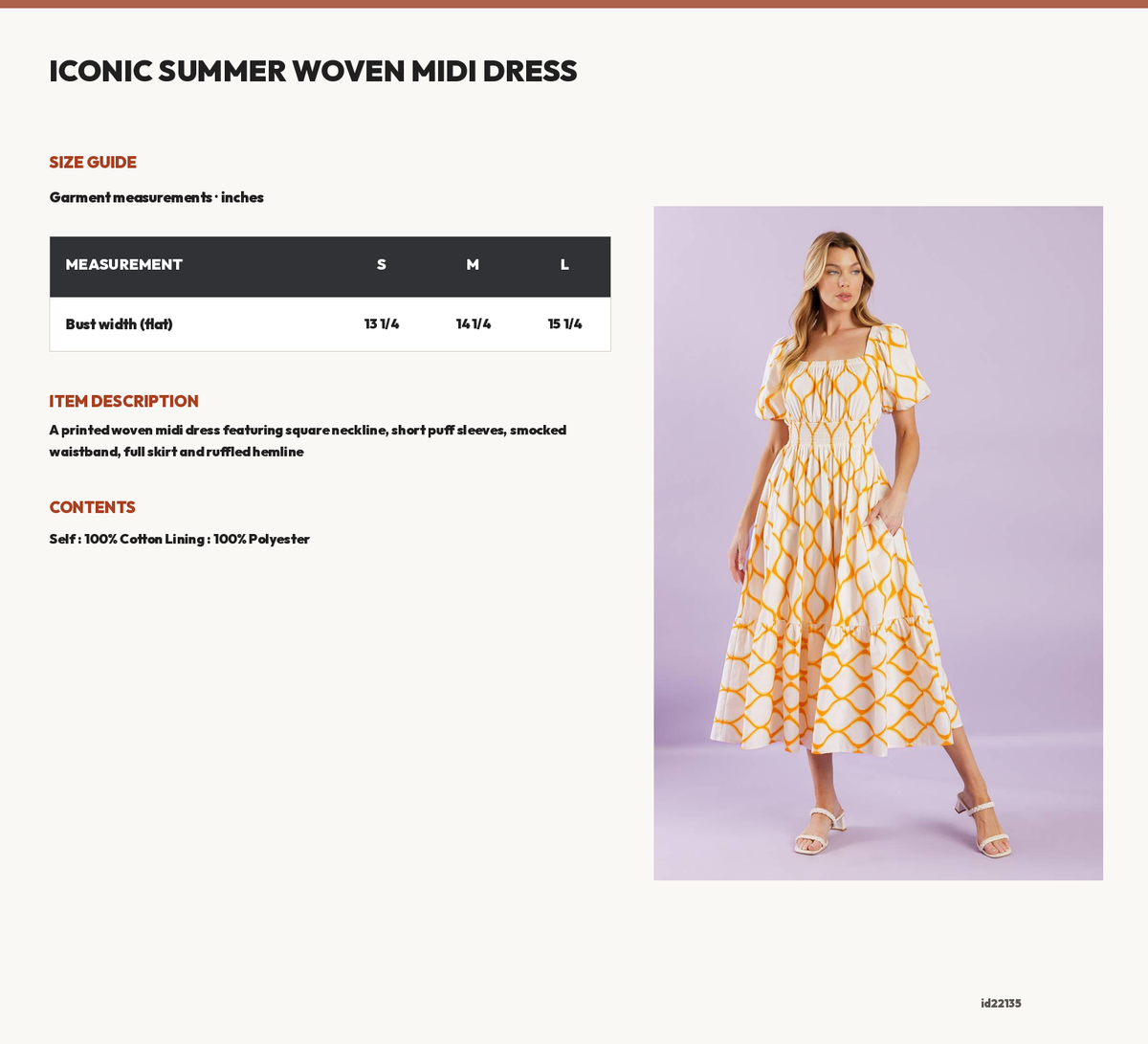Image resolution: width=1148 pixels, height=1044 pixels.
Task: Click the Iconic Summer Woven Midi Dress title
Action: click(x=313, y=71)
